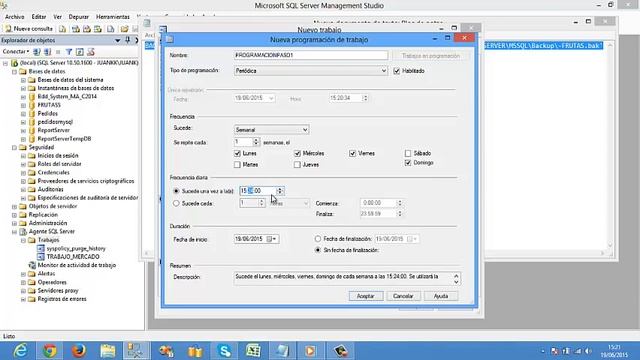Click the TRABAJO_MERCADO job icon
This screenshot has height=360, width=640.
(41, 257)
